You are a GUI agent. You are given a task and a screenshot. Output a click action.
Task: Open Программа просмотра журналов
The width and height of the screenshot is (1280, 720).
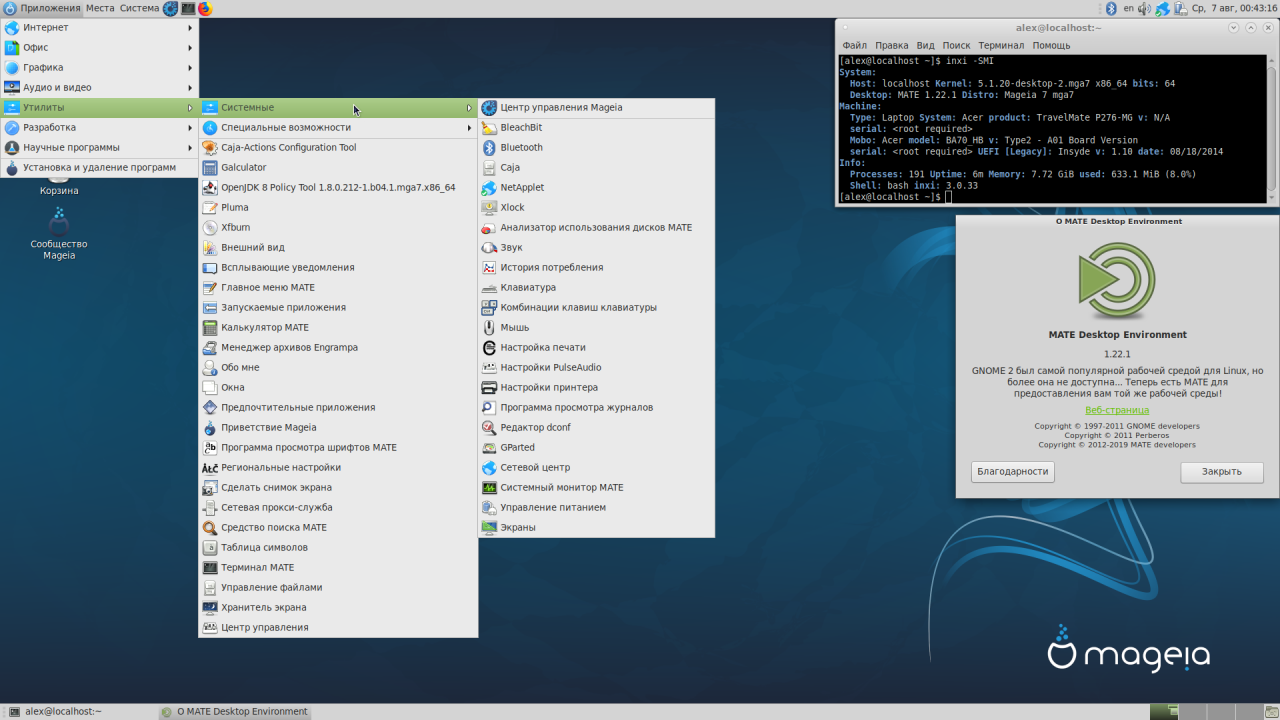click(x=597, y=407)
